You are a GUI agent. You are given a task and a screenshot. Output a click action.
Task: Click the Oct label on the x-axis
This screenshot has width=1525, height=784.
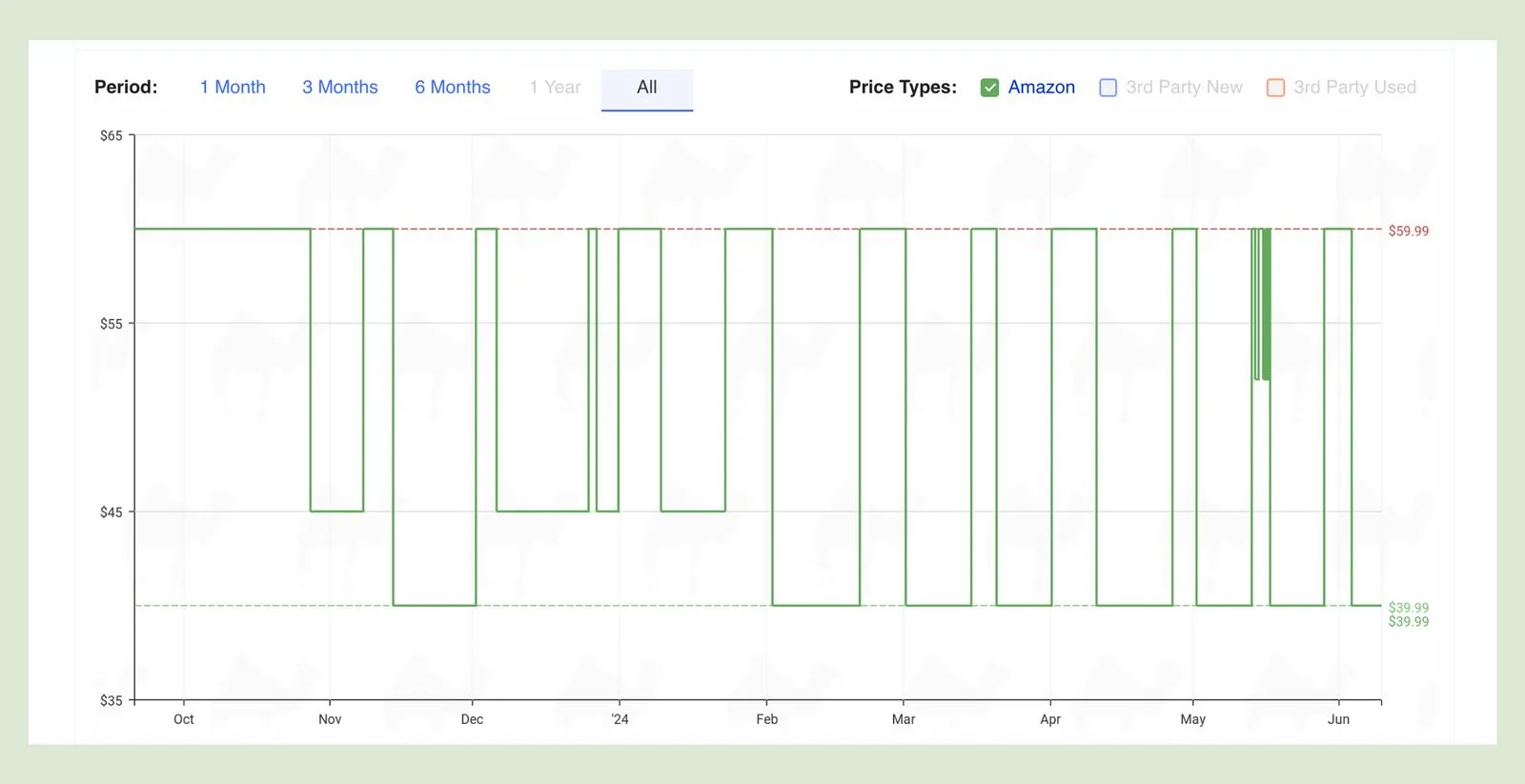pyautogui.click(x=184, y=719)
